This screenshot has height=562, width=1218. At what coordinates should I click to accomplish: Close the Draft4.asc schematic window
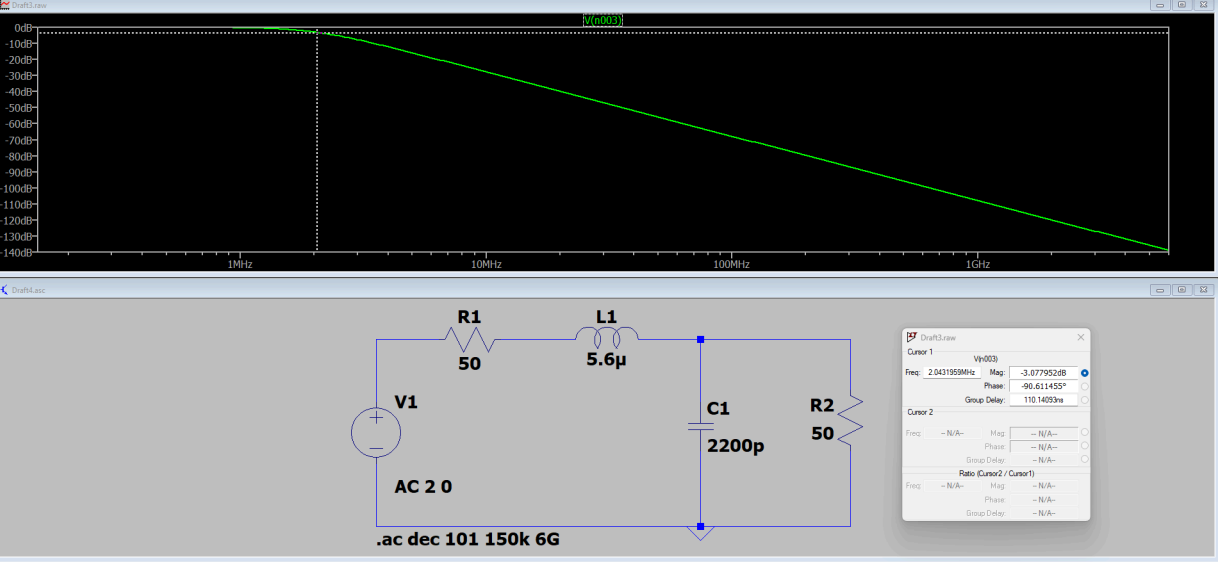click(1203, 289)
